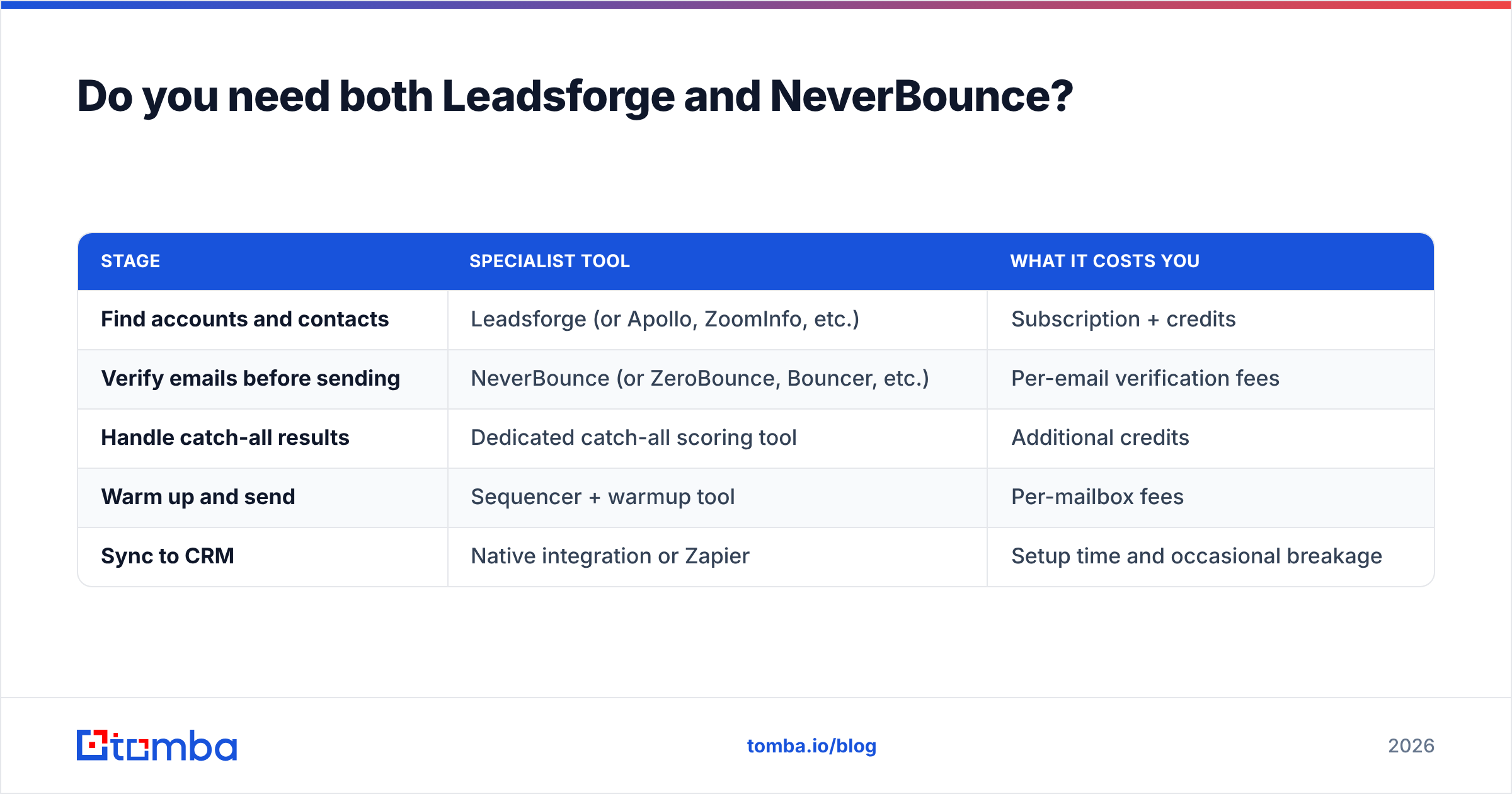Click the SPECIALIST TOOL column header
1512x794 pixels.
pos(549,261)
